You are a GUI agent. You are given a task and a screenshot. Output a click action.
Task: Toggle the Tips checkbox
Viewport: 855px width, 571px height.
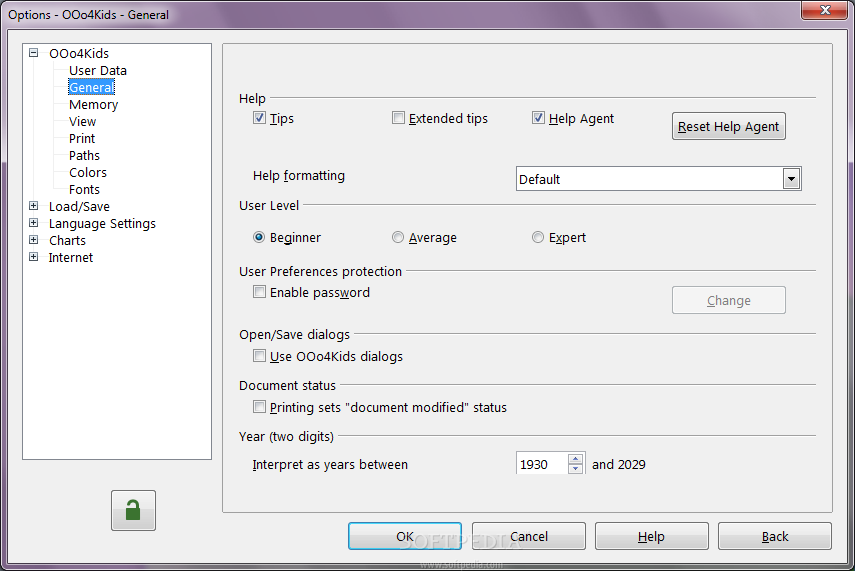point(260,118)
